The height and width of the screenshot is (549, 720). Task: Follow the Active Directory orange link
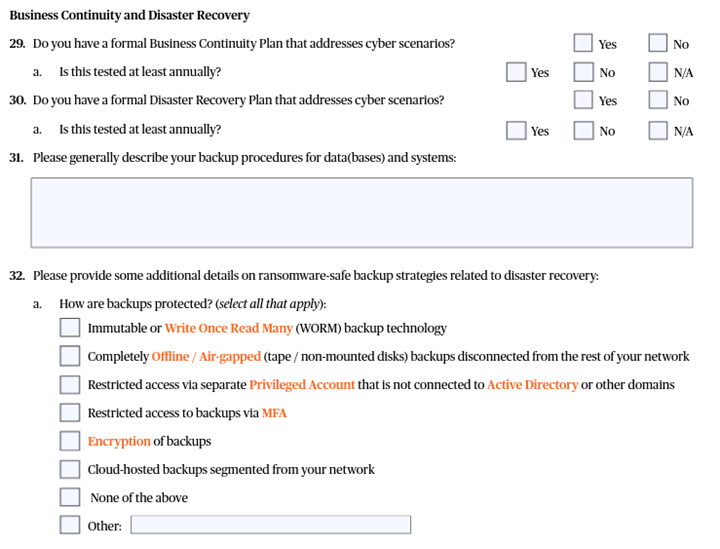click(x=532, y=385)
